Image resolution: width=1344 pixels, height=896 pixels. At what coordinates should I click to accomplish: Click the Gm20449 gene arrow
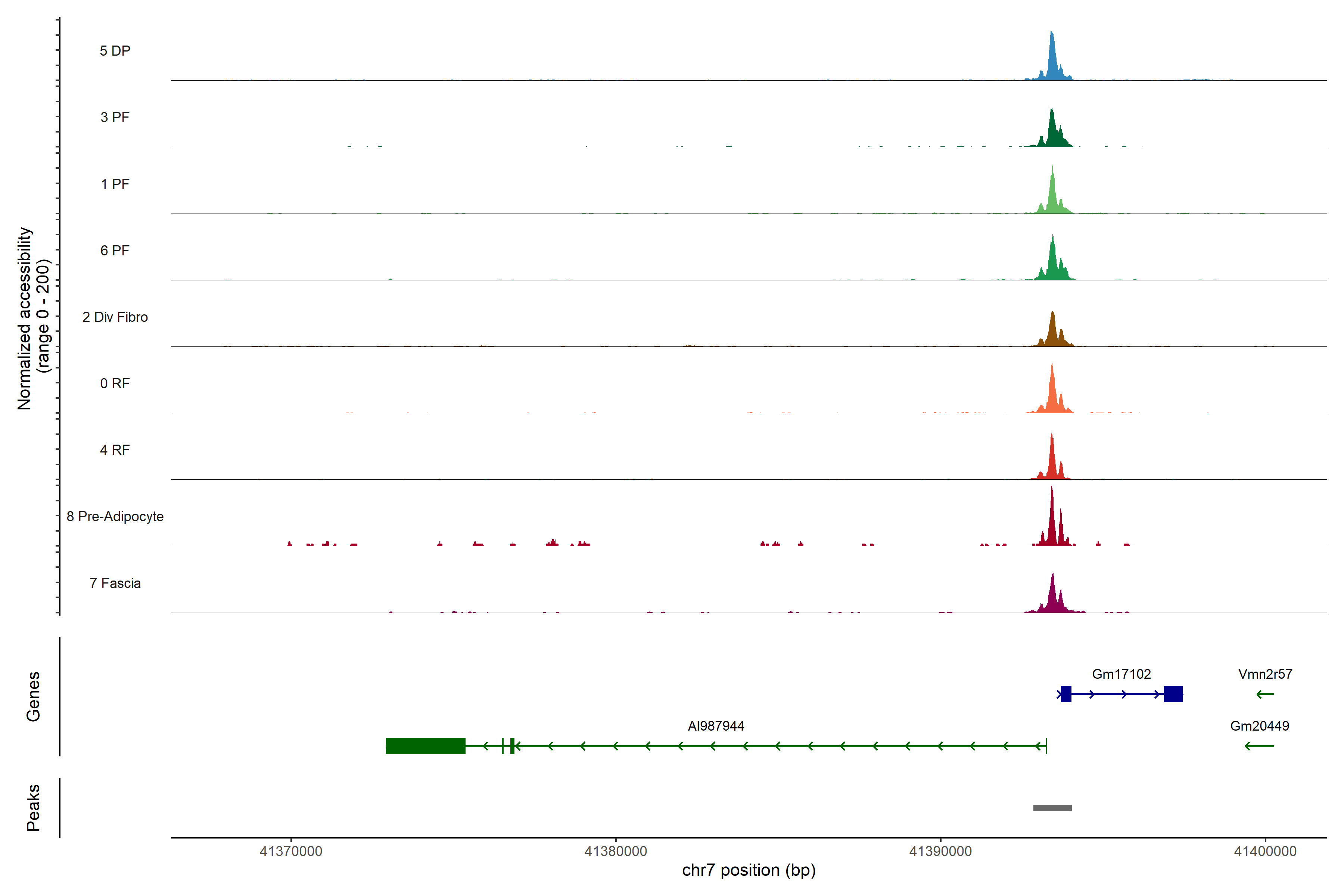click(x=1259, y=746)
